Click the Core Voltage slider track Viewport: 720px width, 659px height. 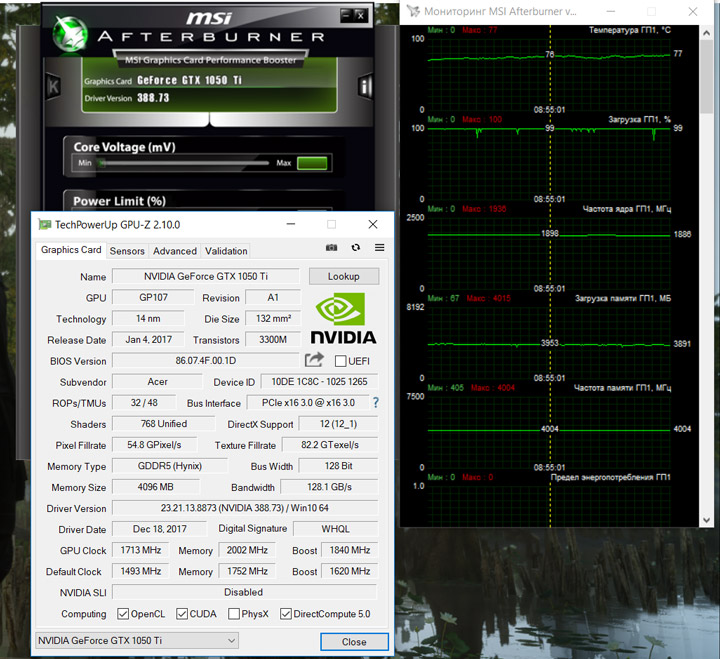click(x=184, y=163)
